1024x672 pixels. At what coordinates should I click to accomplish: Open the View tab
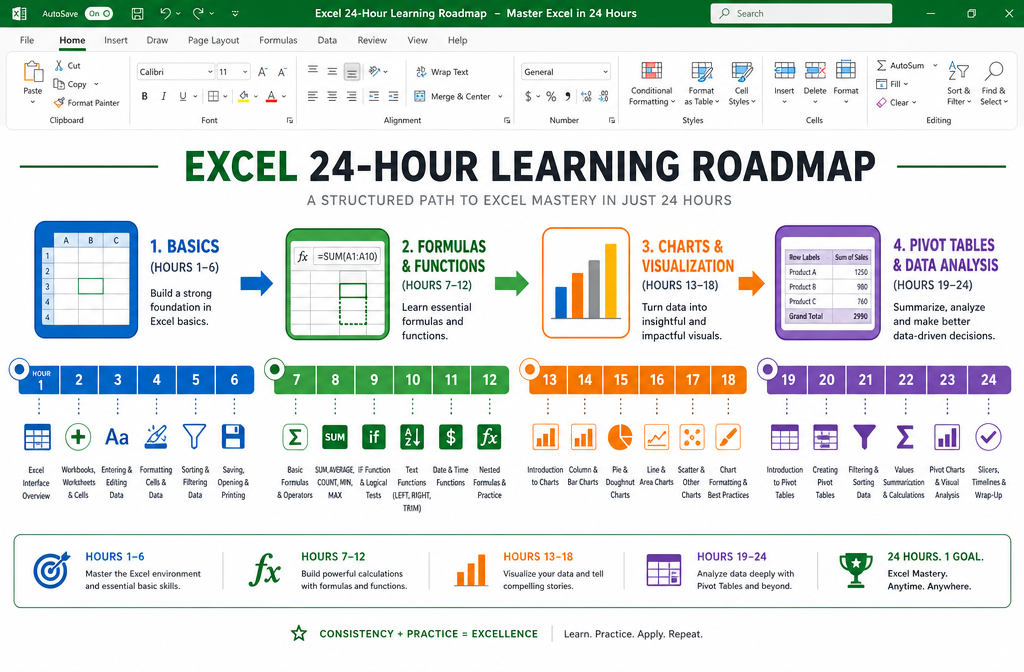417,40
